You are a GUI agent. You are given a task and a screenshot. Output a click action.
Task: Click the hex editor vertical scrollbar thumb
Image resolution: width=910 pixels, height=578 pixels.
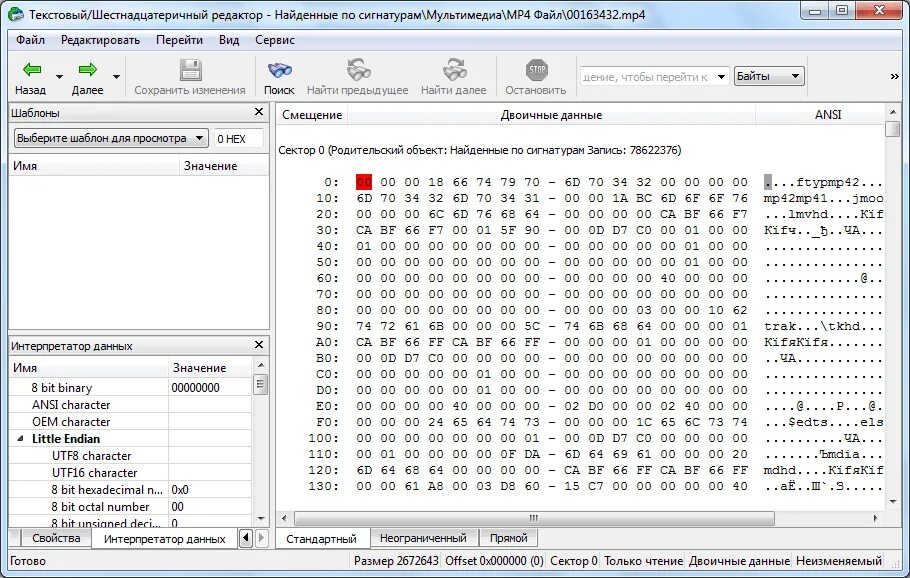point(893,129)
